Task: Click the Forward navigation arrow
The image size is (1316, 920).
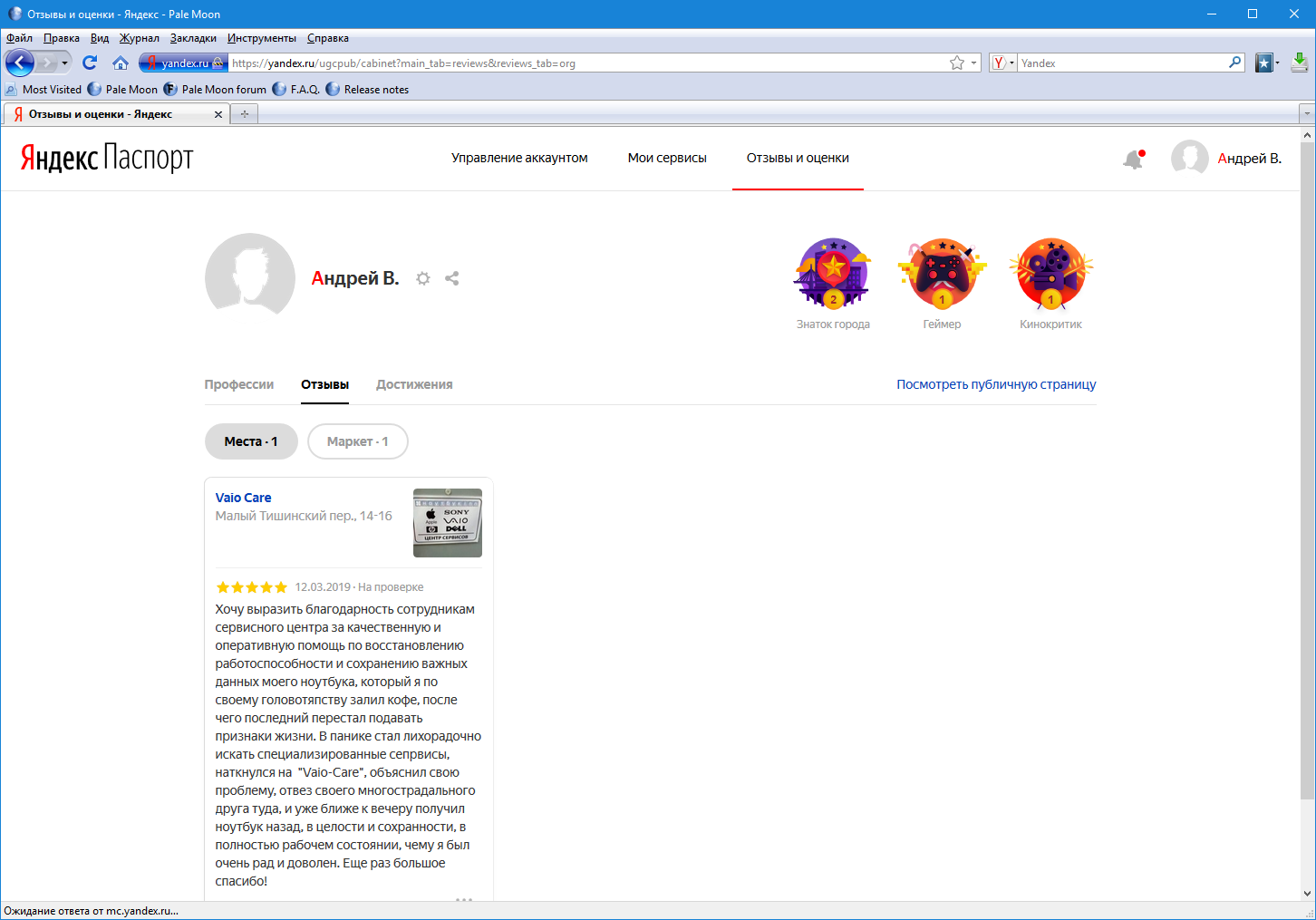Action: point(46,63)
